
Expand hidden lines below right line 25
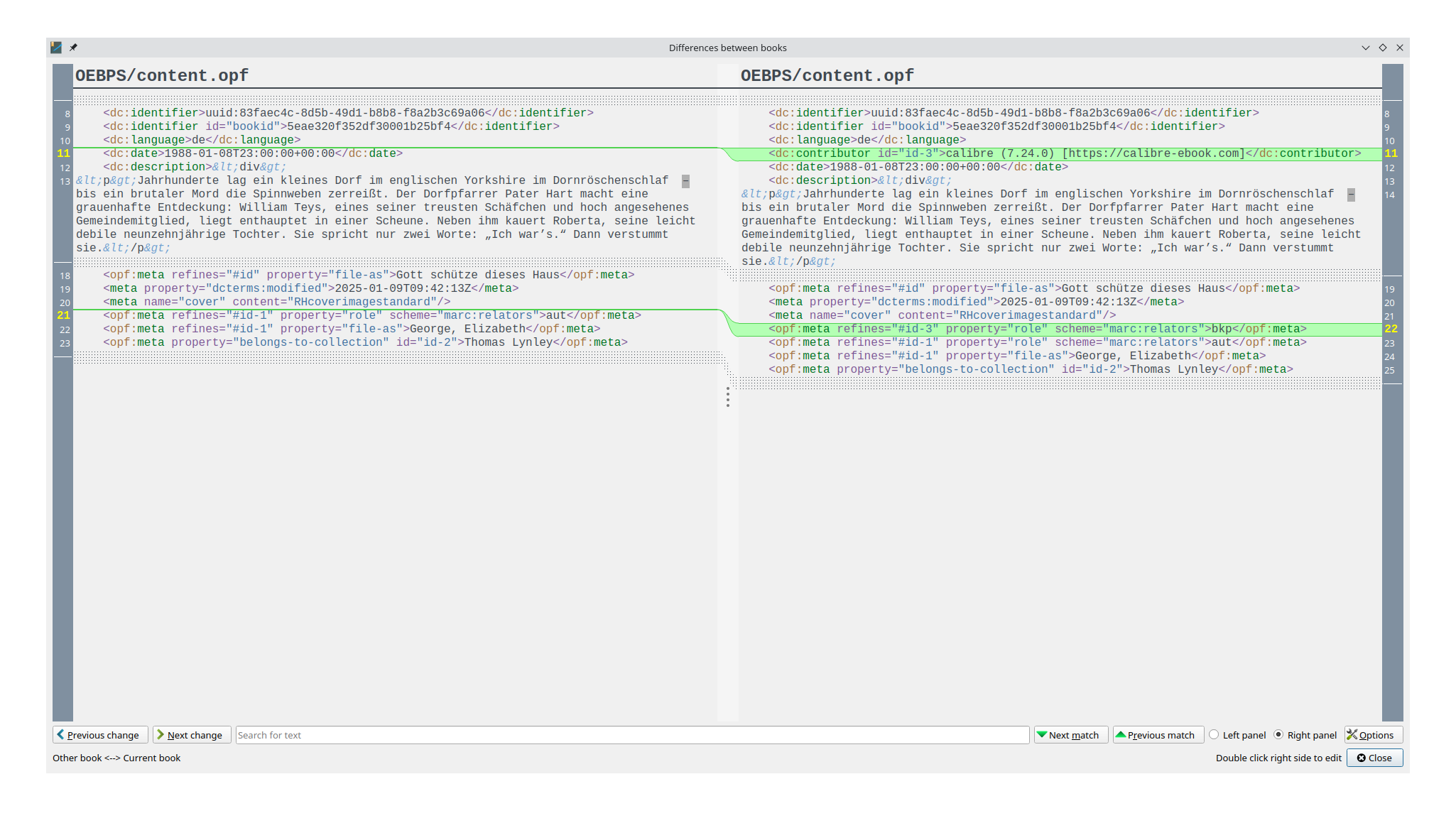pos(1058,383)
